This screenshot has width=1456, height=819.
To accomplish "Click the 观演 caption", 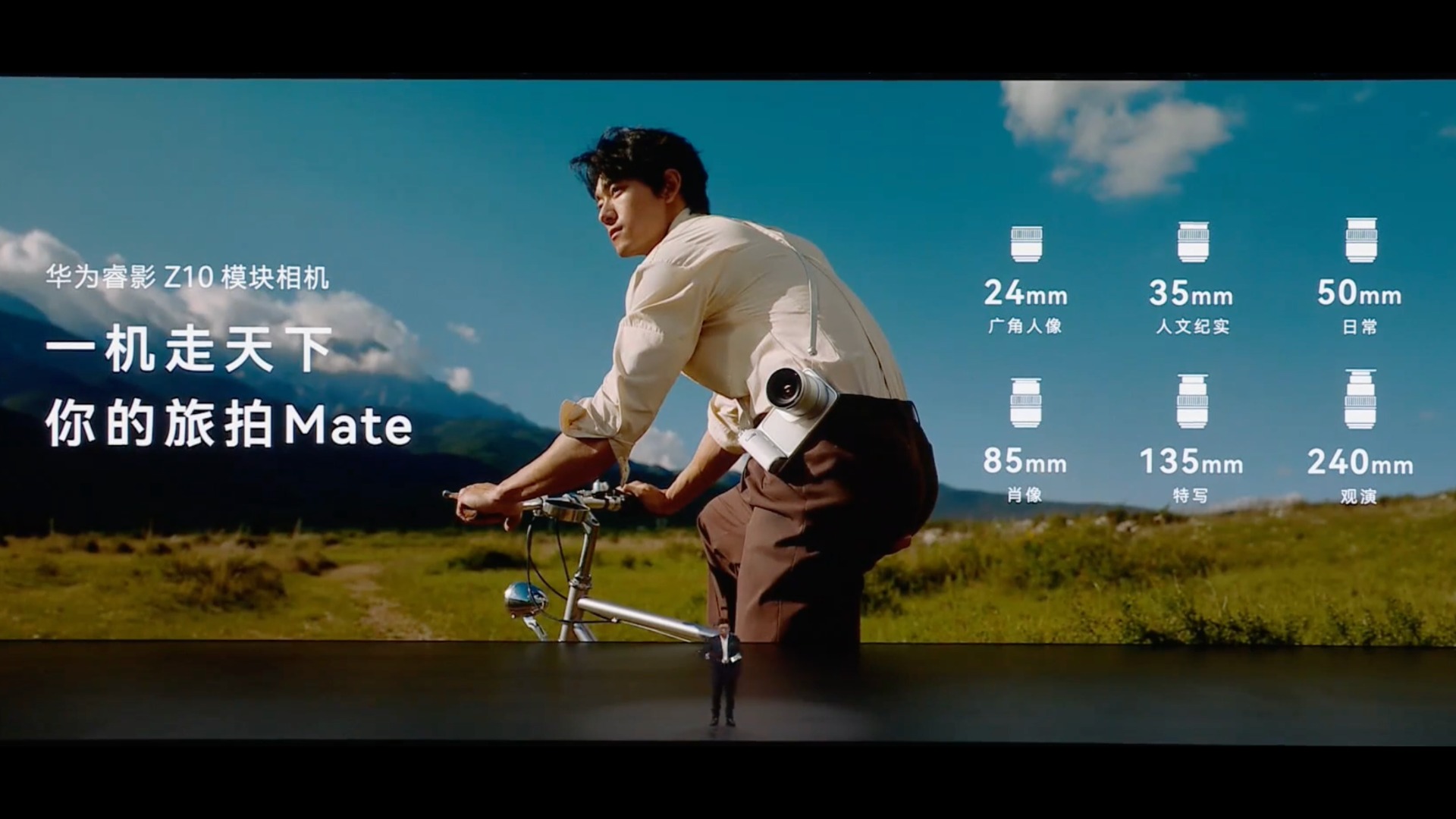I will point(1359,496).
